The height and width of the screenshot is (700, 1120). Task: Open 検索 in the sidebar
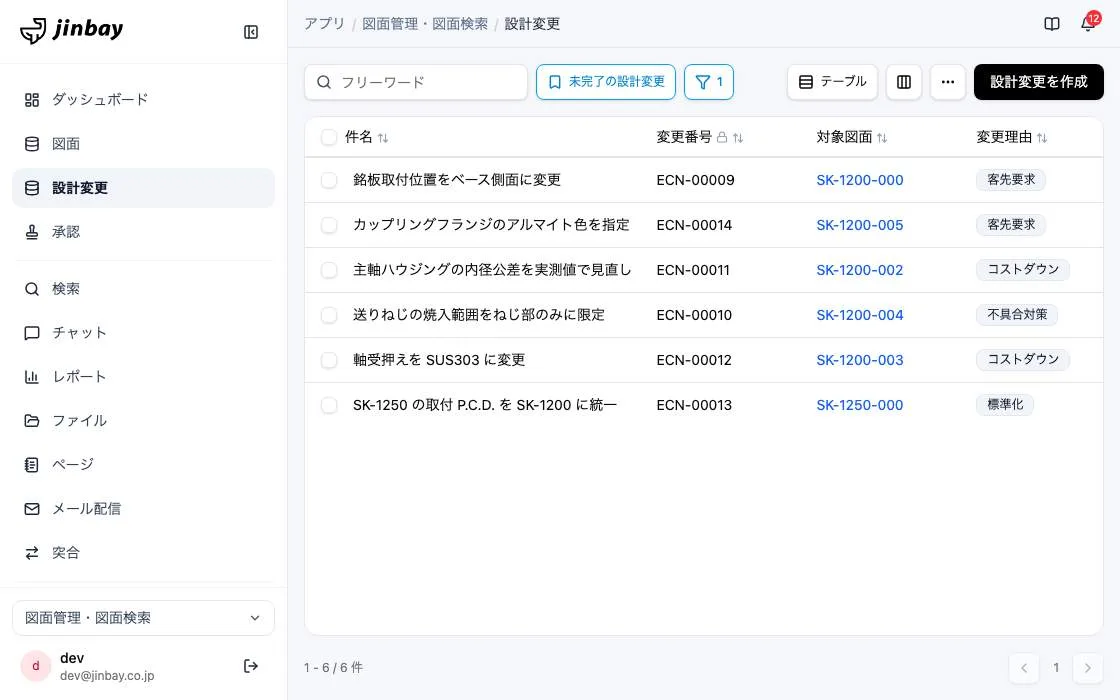[144, 289]
